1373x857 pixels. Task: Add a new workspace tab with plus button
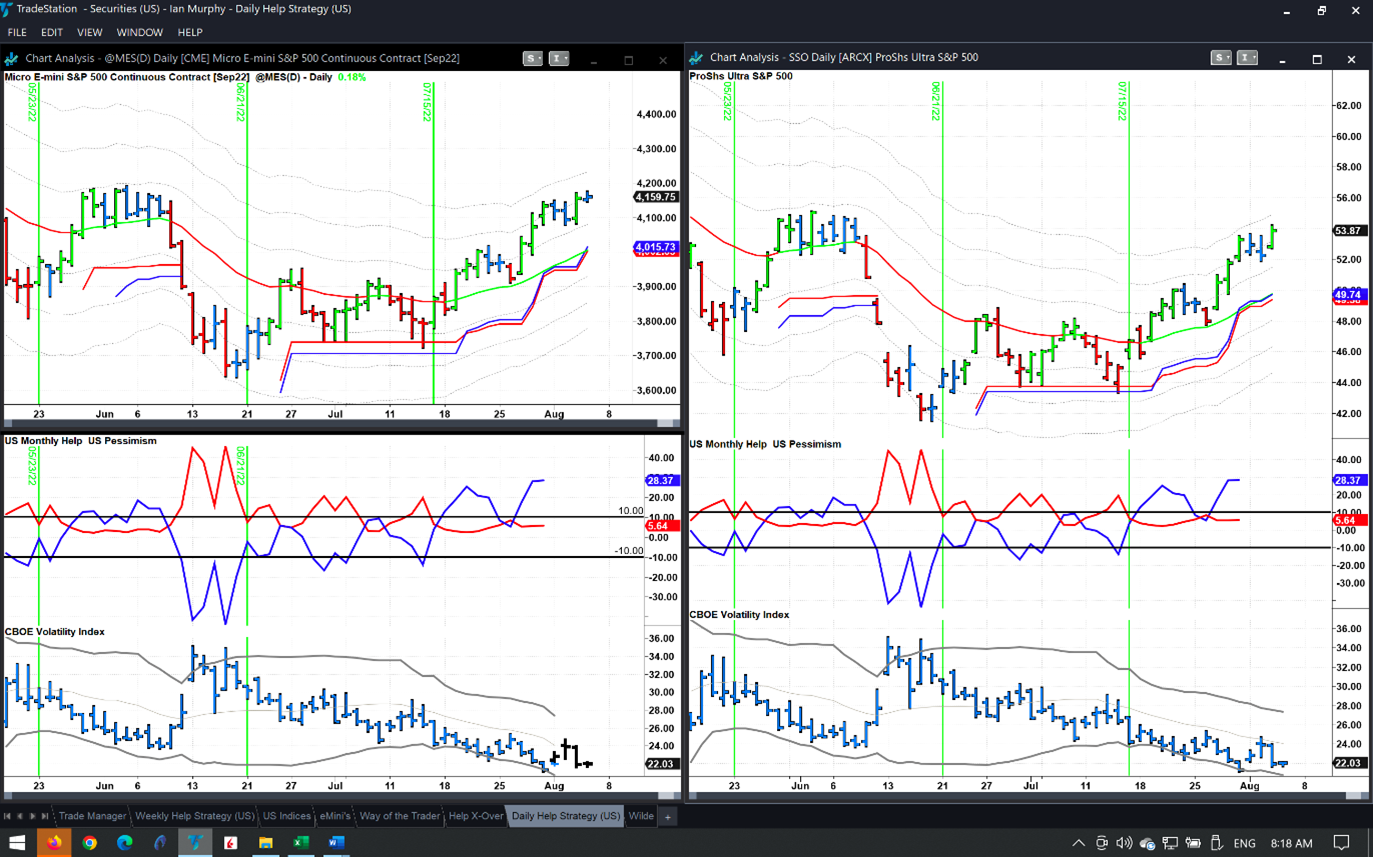pos(667,816)
